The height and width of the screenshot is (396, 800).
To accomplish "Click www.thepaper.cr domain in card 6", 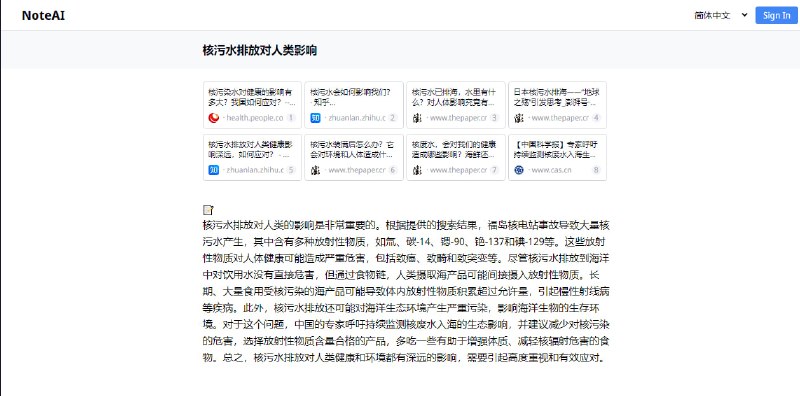I will [x=357, y=170].
